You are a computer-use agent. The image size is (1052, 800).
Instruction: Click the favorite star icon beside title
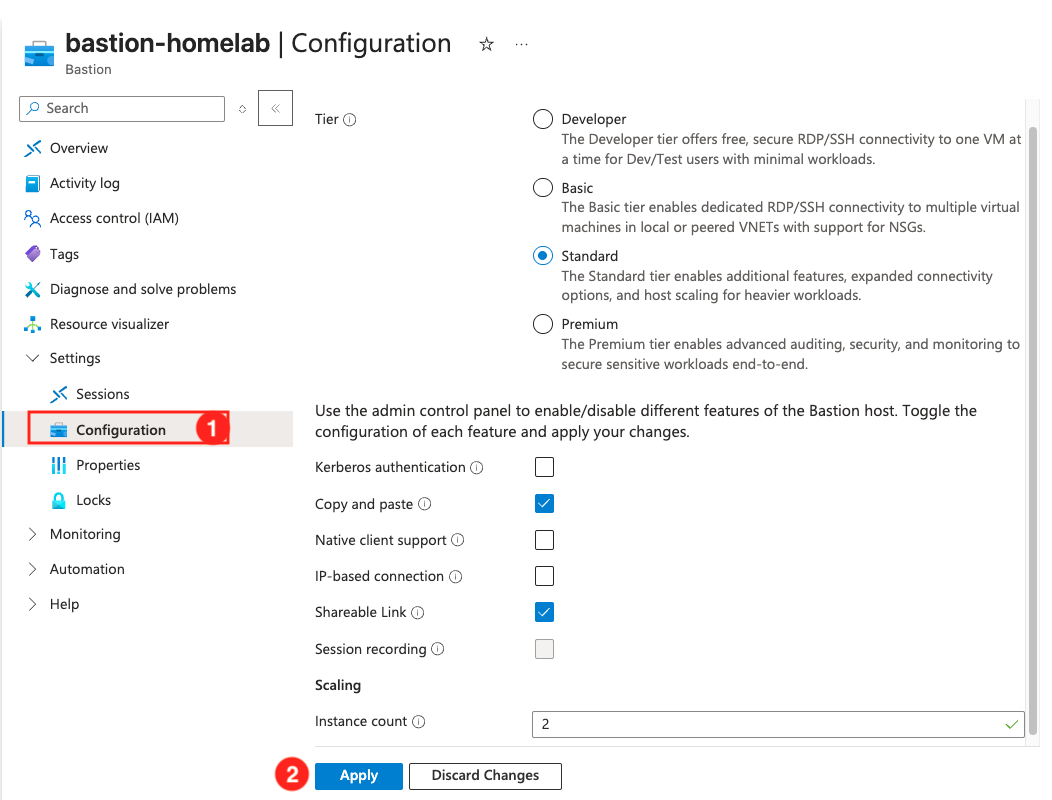487,45
